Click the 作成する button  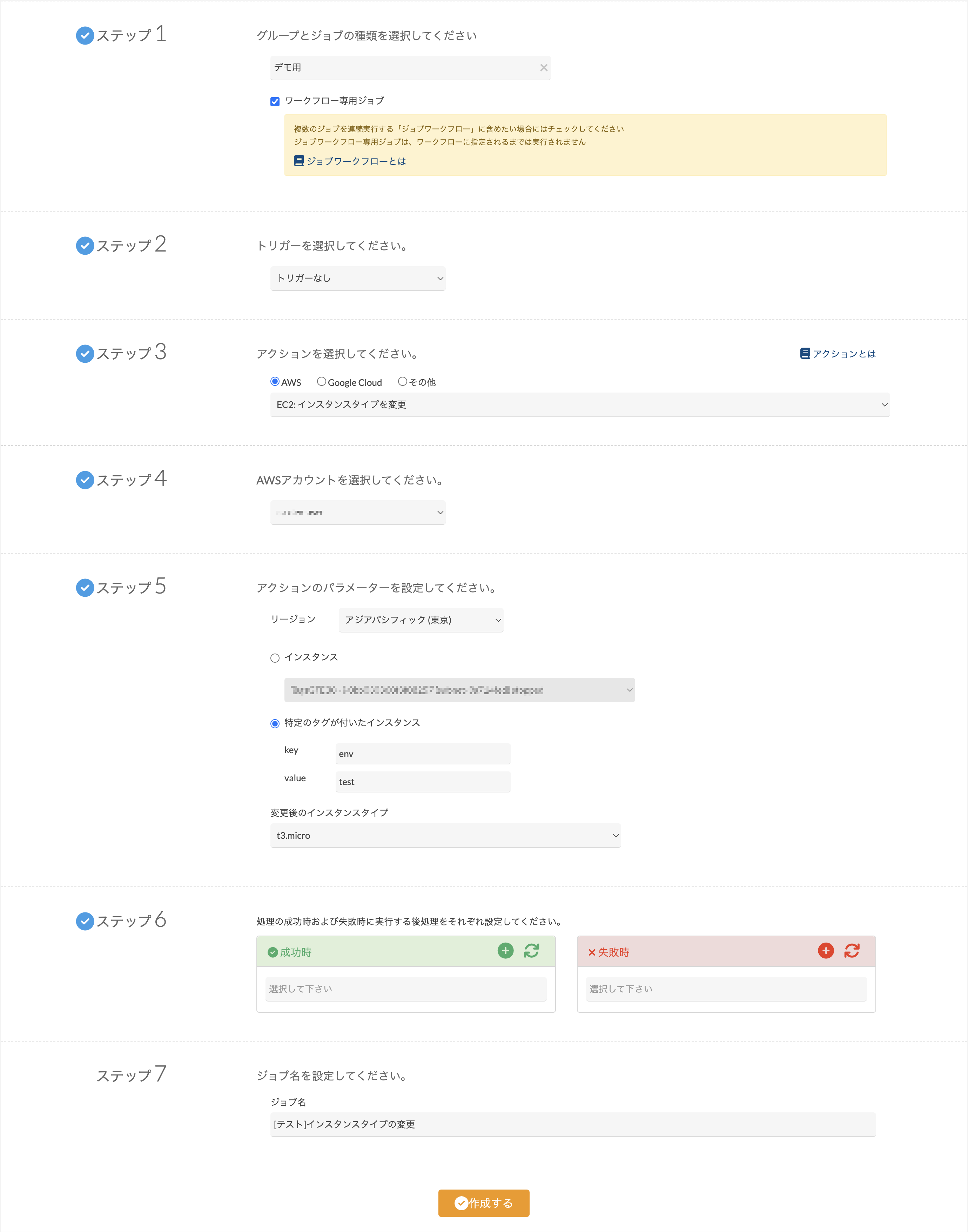[x=483, y=1203]
